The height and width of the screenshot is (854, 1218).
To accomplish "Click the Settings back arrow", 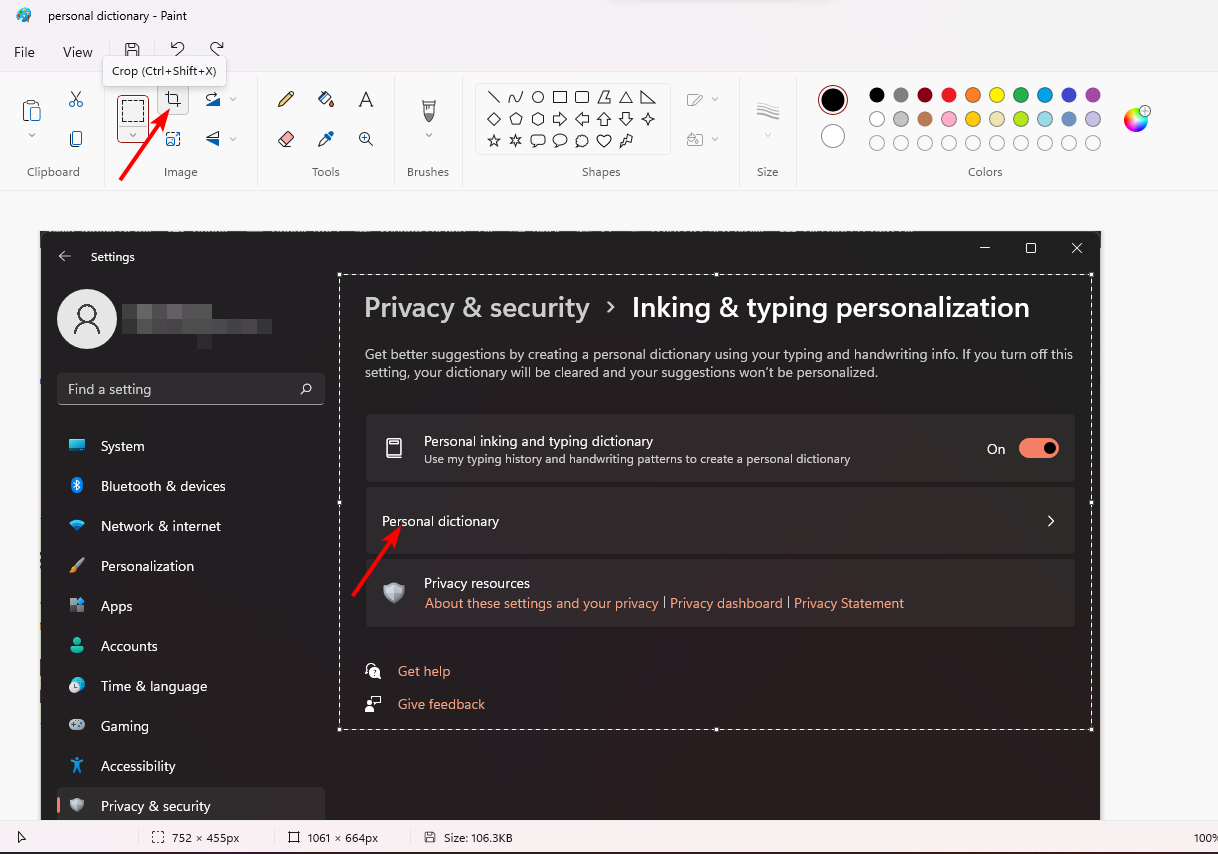I will 65,256.
